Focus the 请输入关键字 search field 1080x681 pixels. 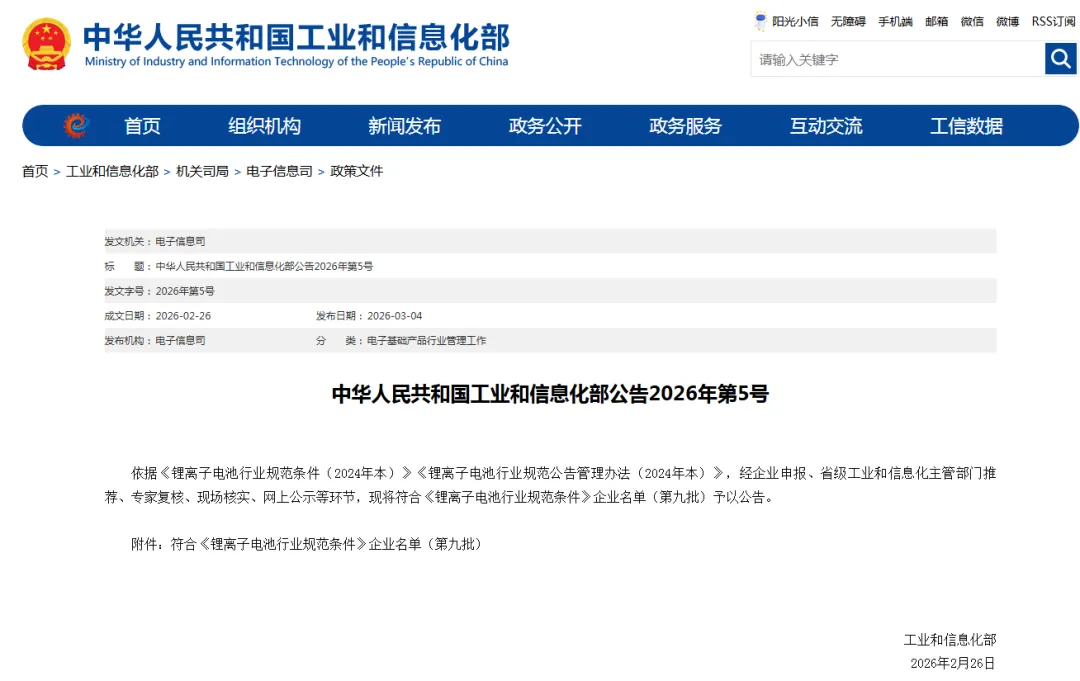(x=897, y=59)
